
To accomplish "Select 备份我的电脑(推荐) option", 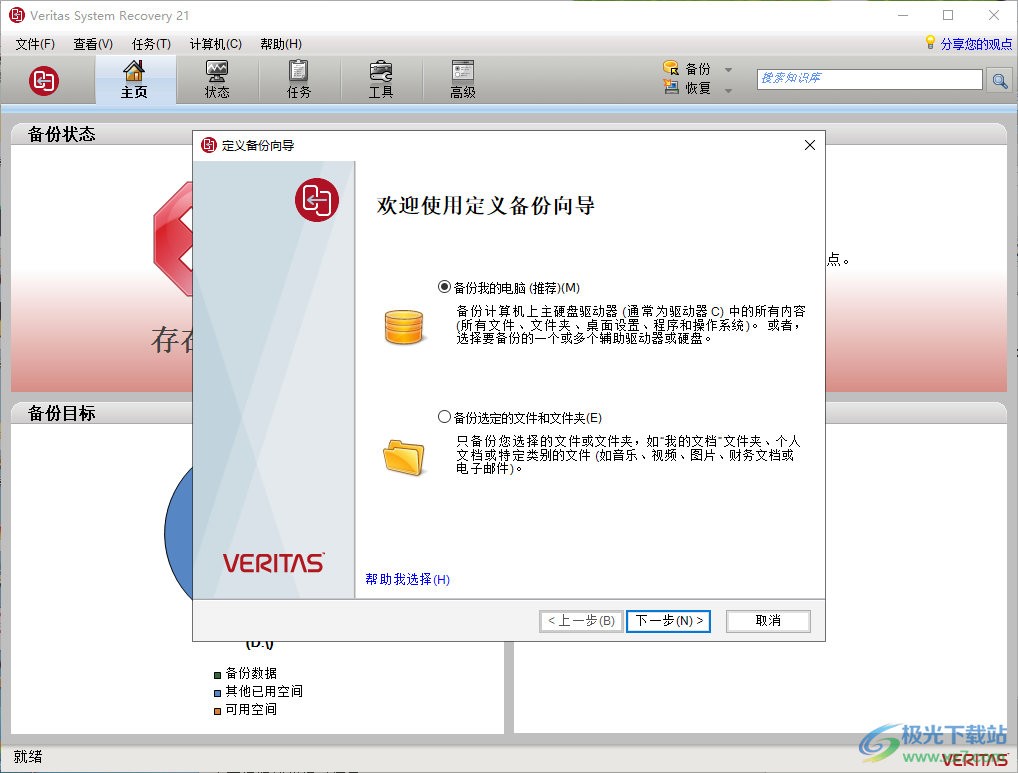I will (x=444, y=287).
